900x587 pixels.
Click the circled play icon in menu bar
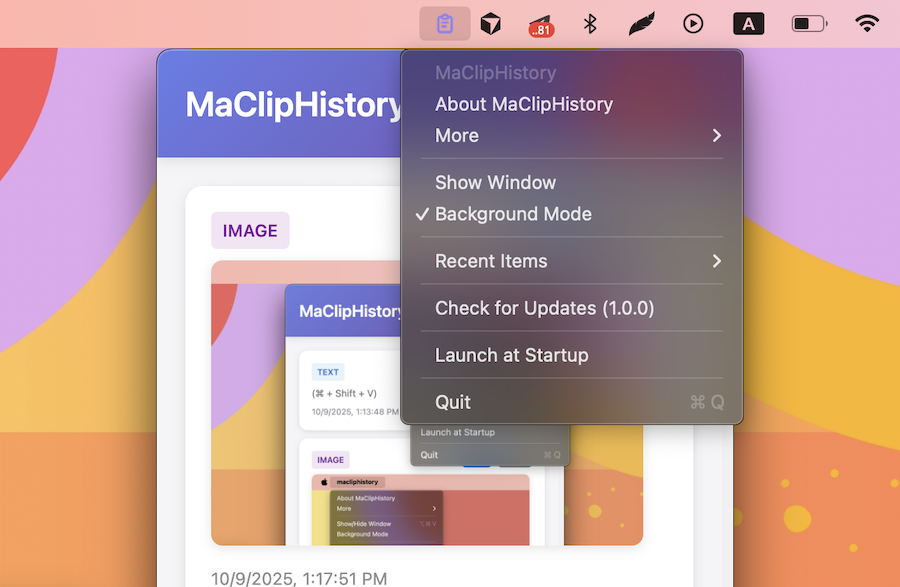(693, 23)
